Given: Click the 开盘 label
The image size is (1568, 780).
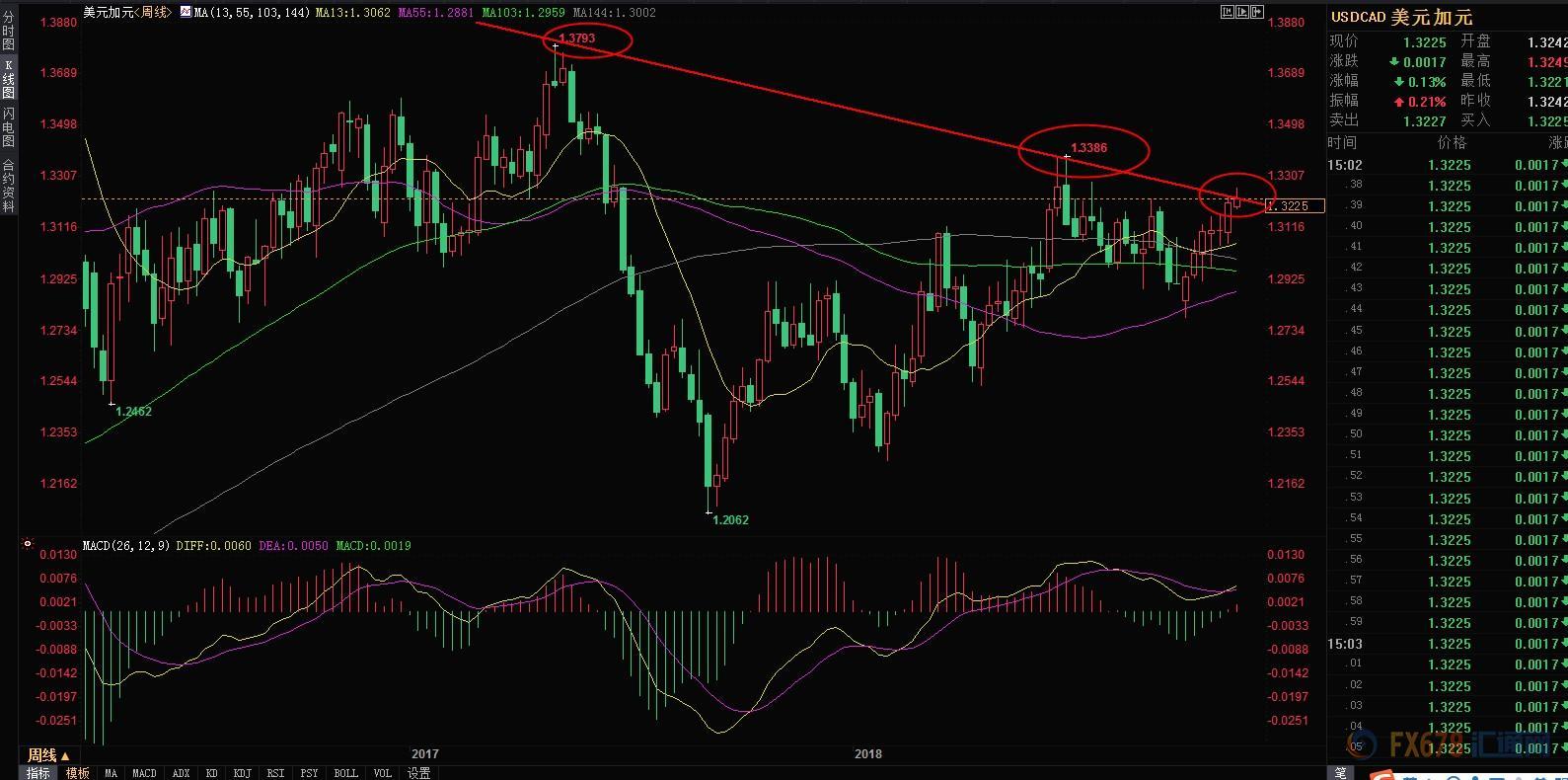Looking at the screenshot, I should (x=1475, y=41).
